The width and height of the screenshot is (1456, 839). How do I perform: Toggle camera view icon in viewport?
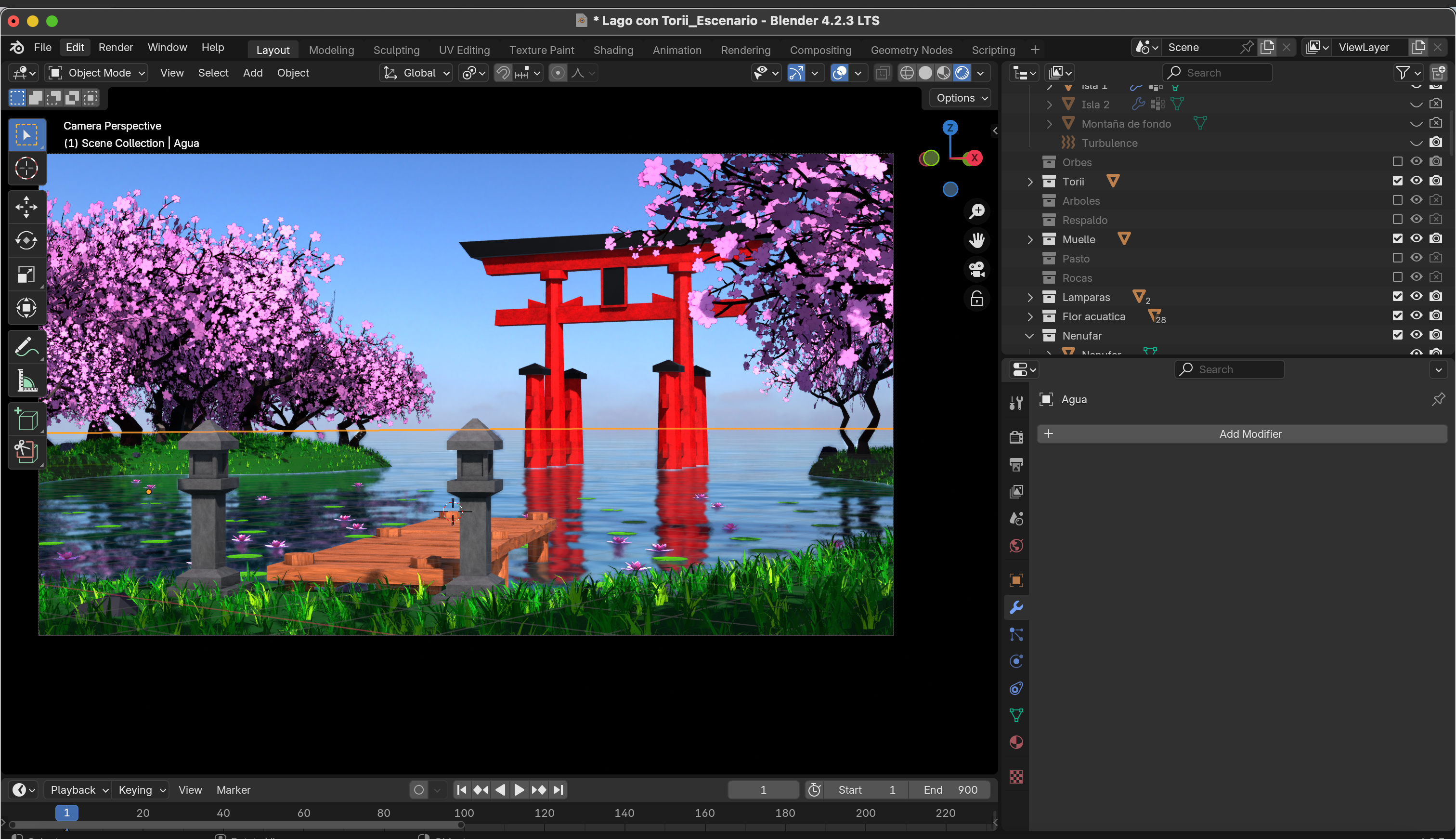[x=977, y=269]
